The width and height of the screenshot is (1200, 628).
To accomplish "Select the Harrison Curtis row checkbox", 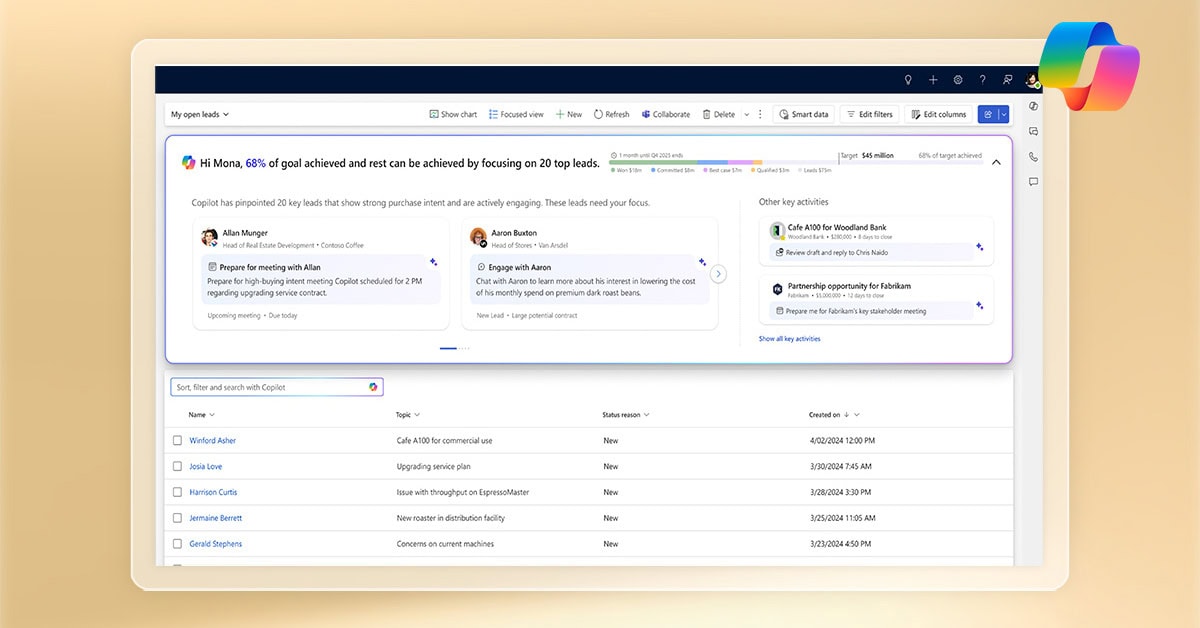I will click(x=177, y=492).
